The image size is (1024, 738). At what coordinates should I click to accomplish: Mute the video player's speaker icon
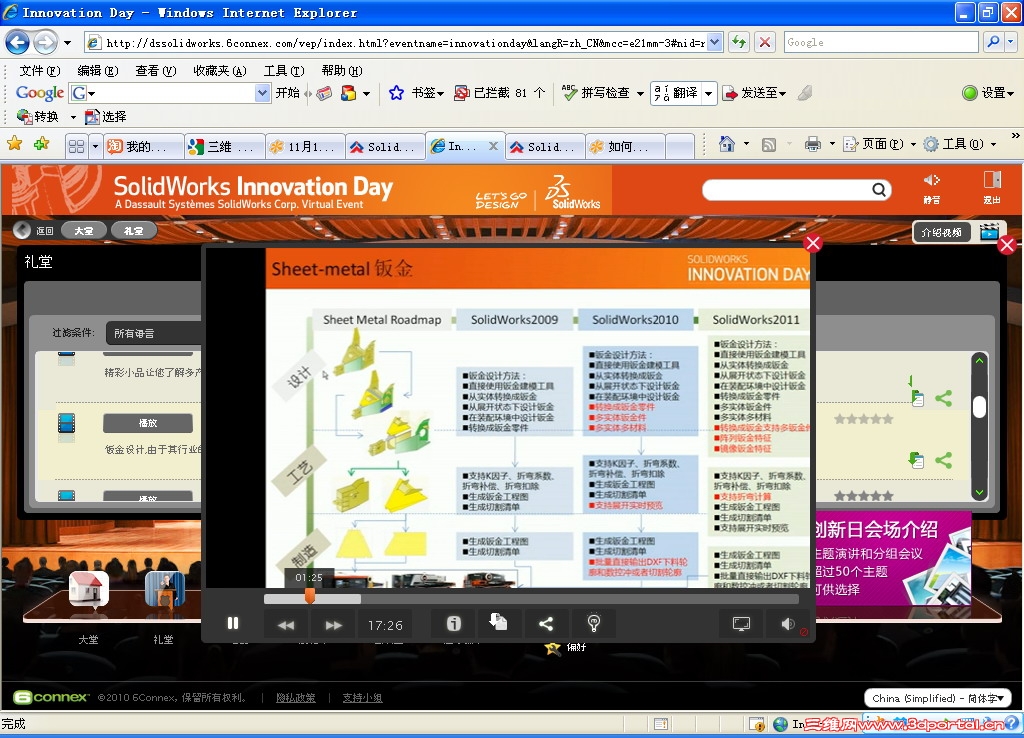(788, 624)
